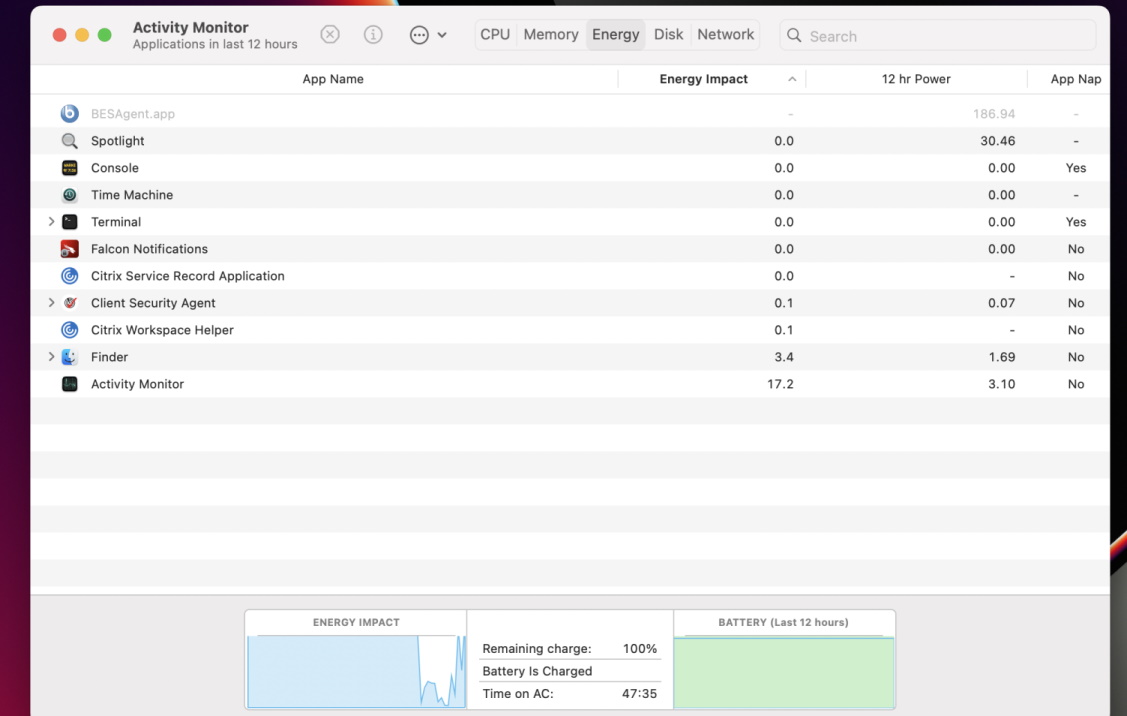Select Citrix Service Record Application name
Screen dimensions: 1127x716
tap(188, 276)
